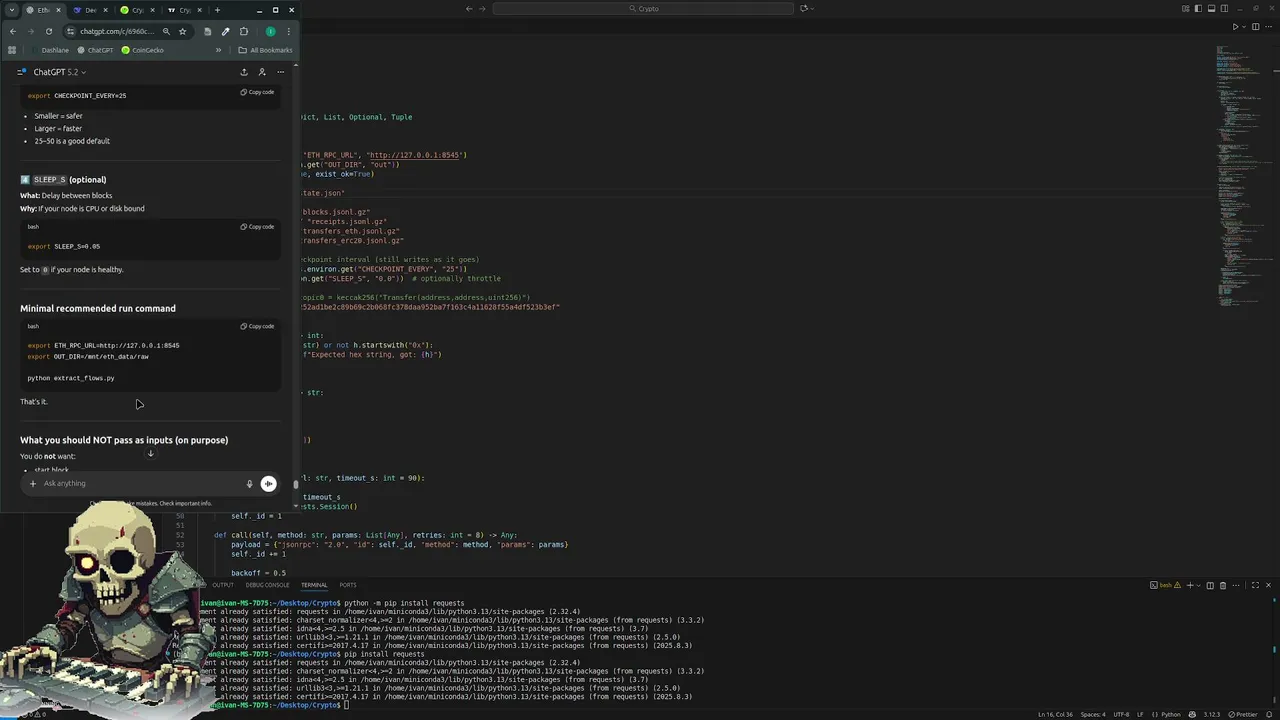
Task: Open run options dropdown arrow
Action: [1244, 27]
